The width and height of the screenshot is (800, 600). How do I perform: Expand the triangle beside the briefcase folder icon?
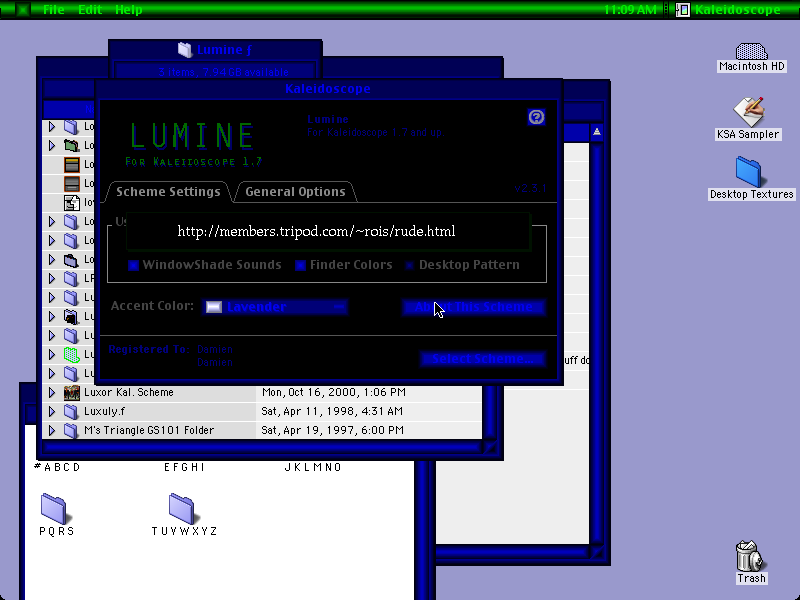52,260
